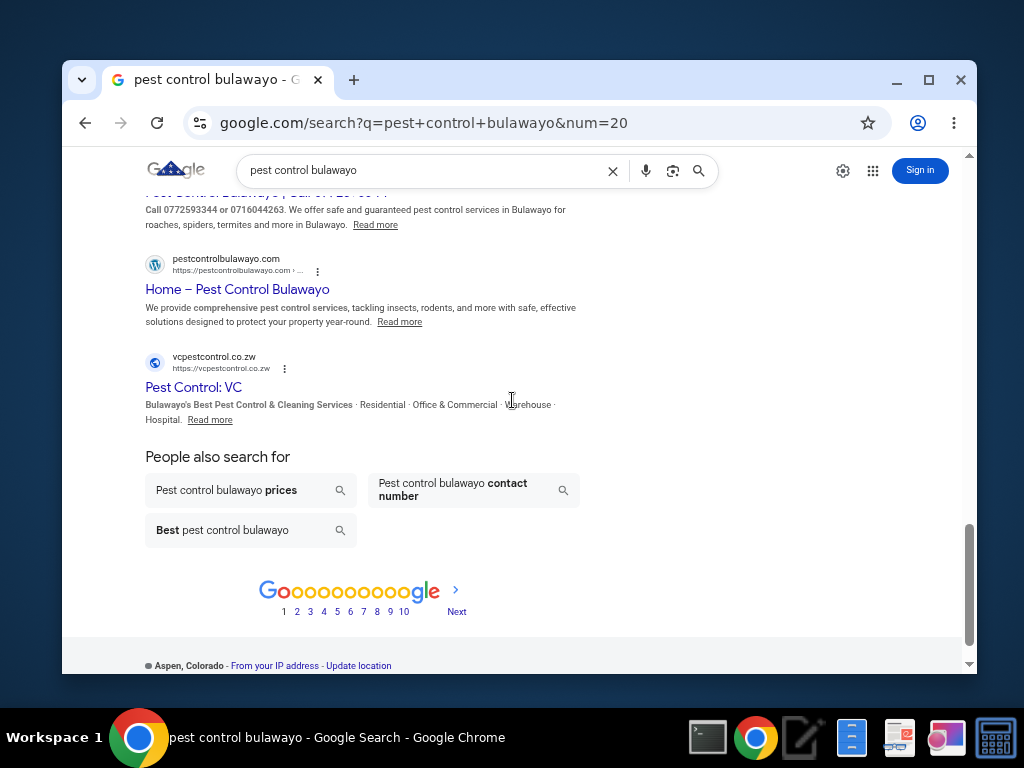Select the pest control bulawayo browser tab
Screen dimensions: 1024x768
coord(217,80)
